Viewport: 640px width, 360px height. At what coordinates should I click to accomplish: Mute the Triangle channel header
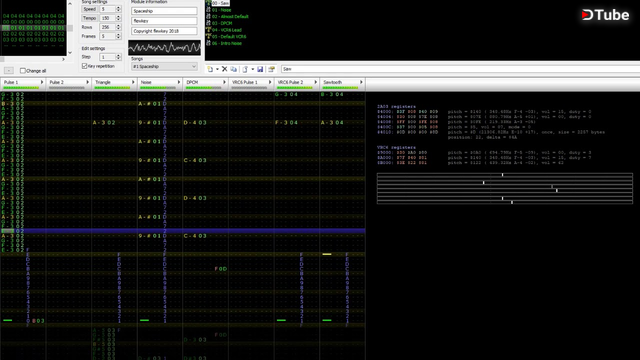(x=114, y=82)
